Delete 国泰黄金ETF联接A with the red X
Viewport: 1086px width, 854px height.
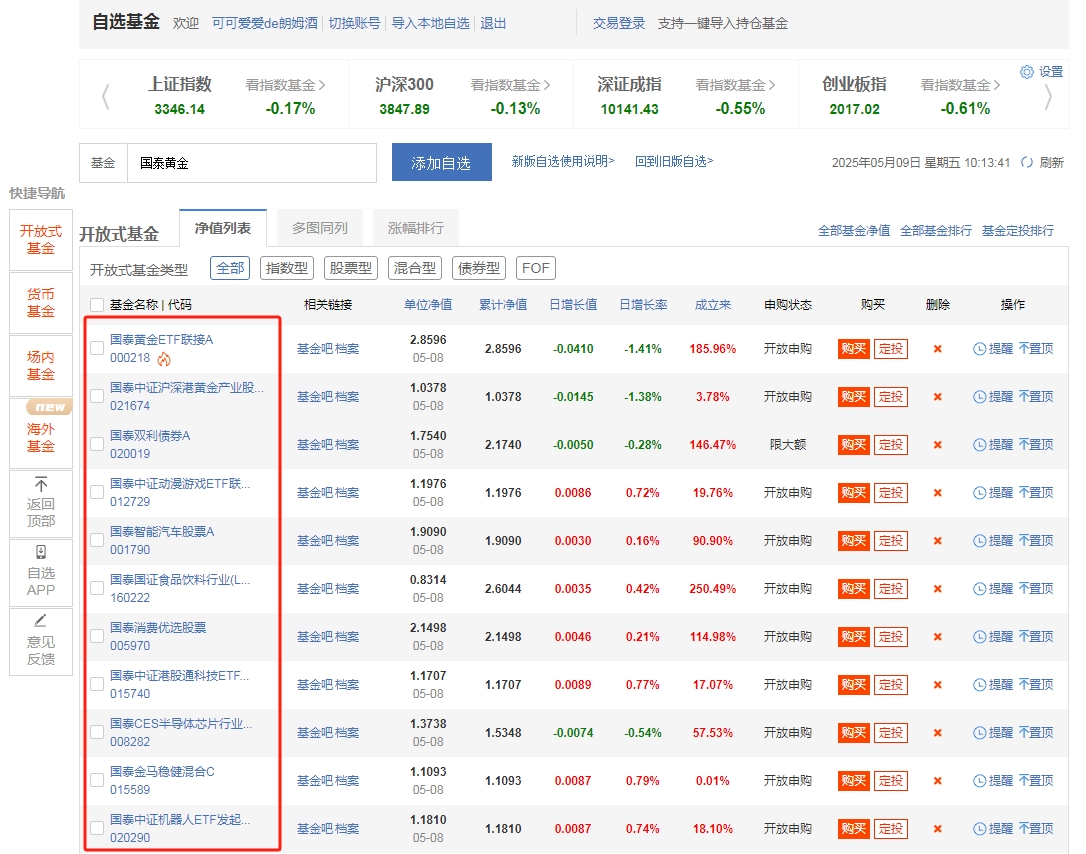[937, 349]
